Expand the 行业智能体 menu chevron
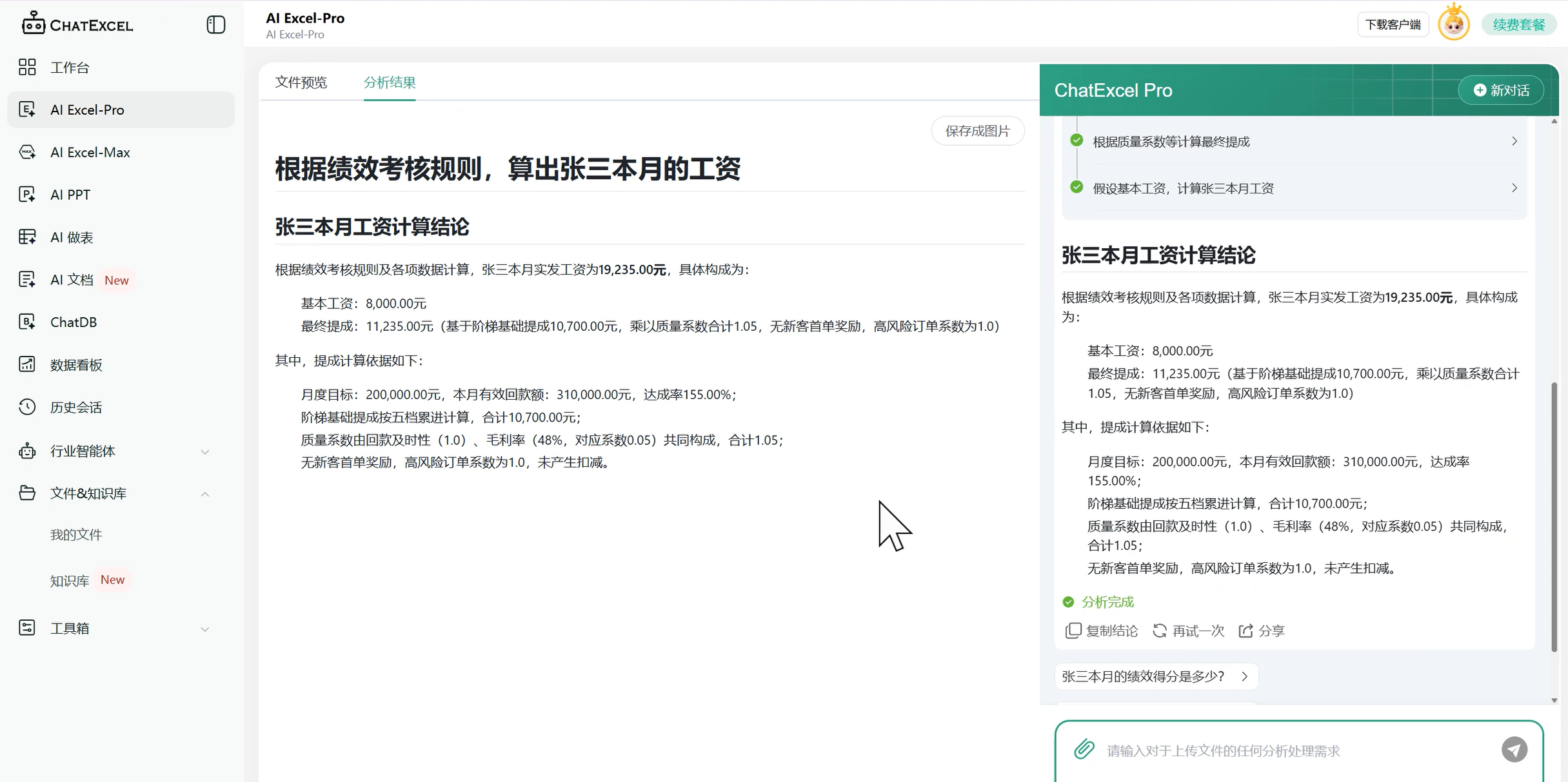Screen dimensions: 1568x782 click(205, 452)
